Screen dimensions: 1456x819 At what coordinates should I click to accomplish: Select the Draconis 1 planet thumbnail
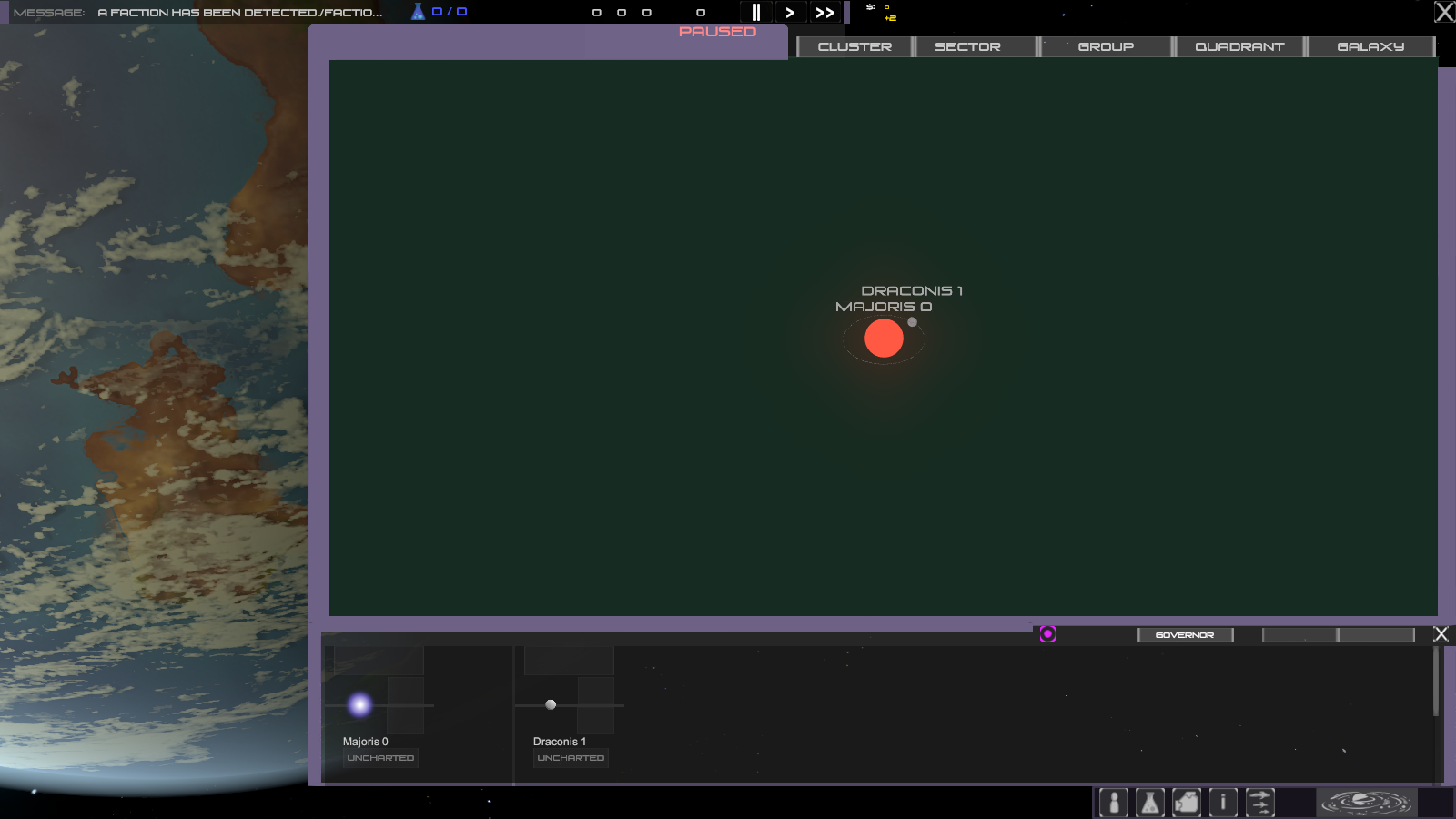(x=551, y=704)
